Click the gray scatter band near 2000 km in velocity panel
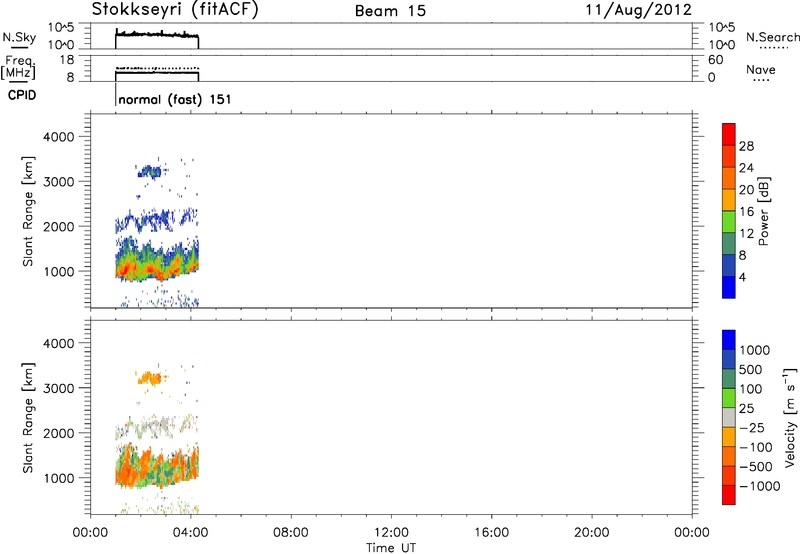Image resolution: width=800 pixels, height=554 pixels. pos(153,426)
